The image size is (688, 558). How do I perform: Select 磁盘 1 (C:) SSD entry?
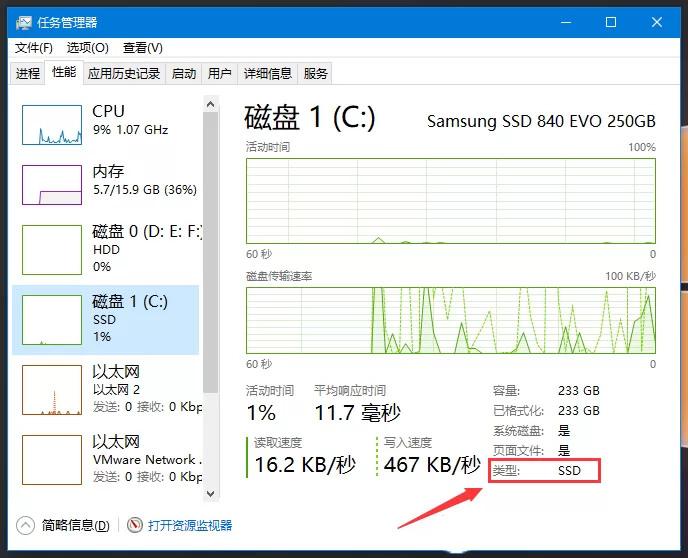[105, 319]
